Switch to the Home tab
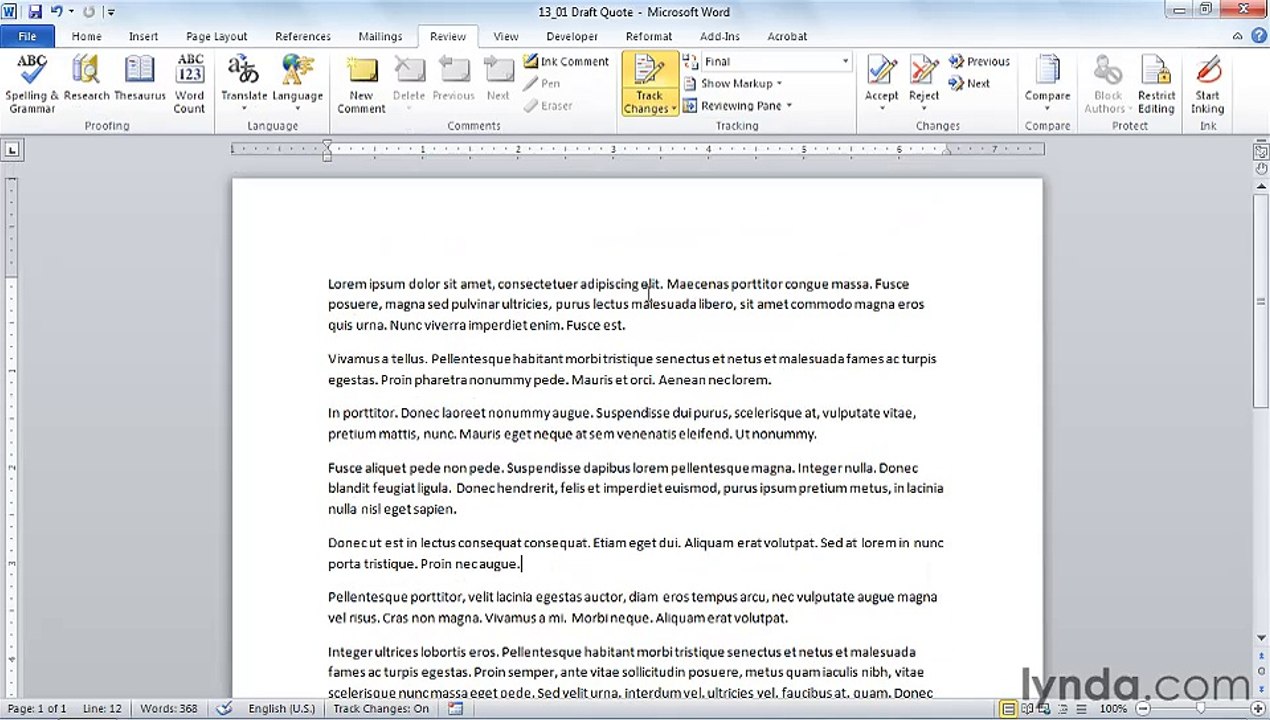 [86, 36]
